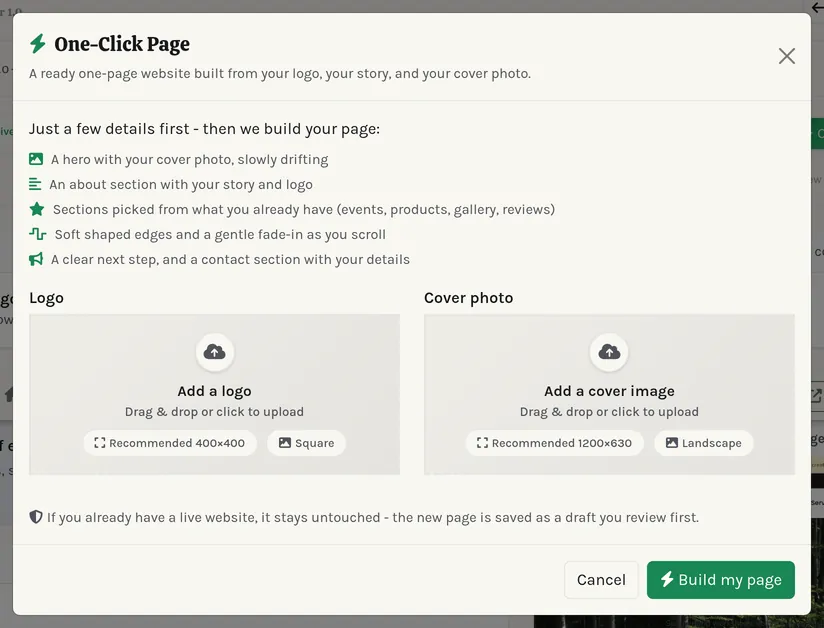This screenshot has height=628, width=824.
Task: Click the expand icon in Recommended 1200×630 chip
Action: (x=482, y=442)
